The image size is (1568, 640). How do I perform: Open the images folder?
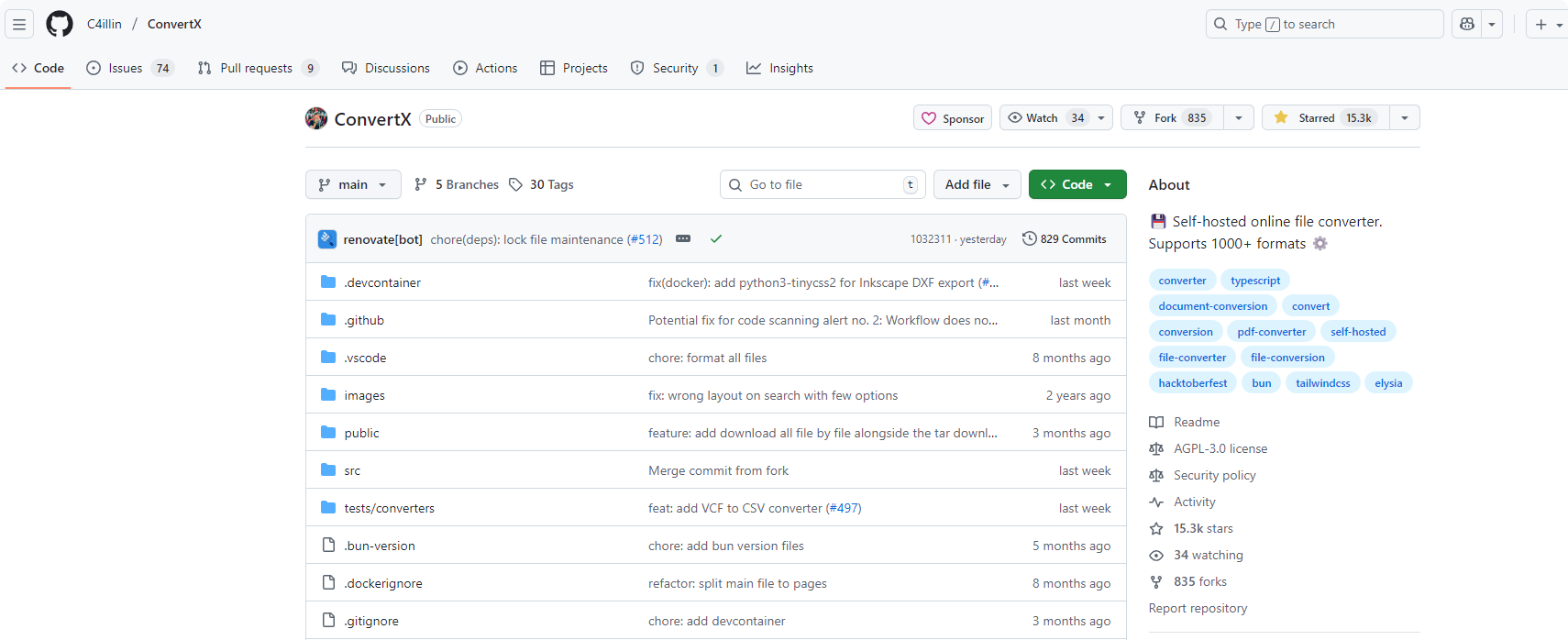click(x=364, y=395)
